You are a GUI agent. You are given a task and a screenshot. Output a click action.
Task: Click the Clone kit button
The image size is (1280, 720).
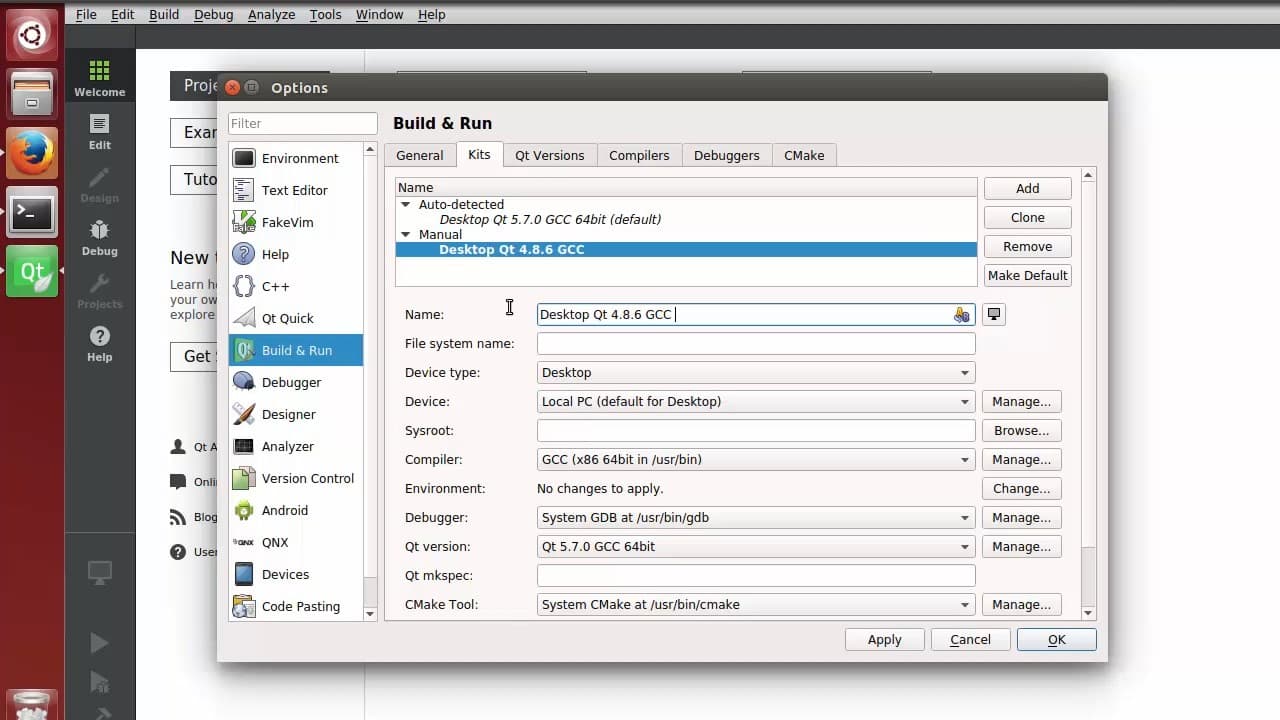coord(1028,217)
